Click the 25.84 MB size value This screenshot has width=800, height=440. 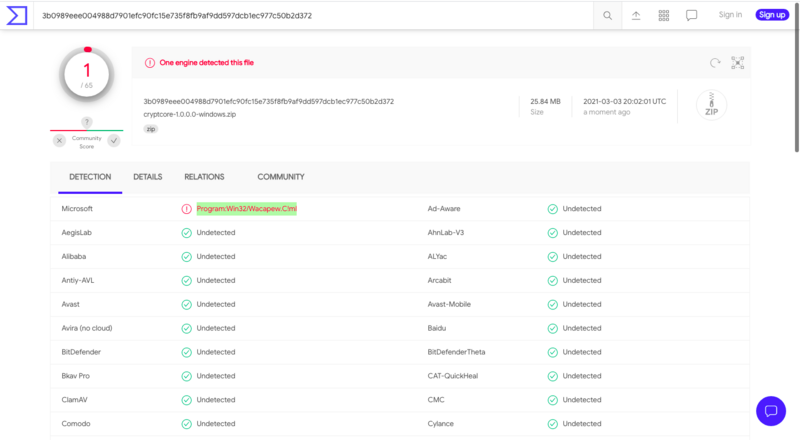point(545,102)
